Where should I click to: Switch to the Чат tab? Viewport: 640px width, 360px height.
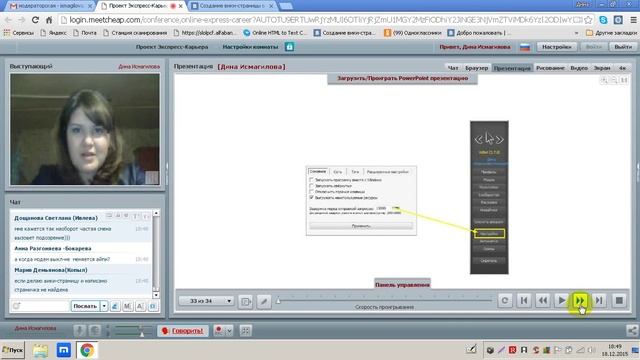(453, 68)
